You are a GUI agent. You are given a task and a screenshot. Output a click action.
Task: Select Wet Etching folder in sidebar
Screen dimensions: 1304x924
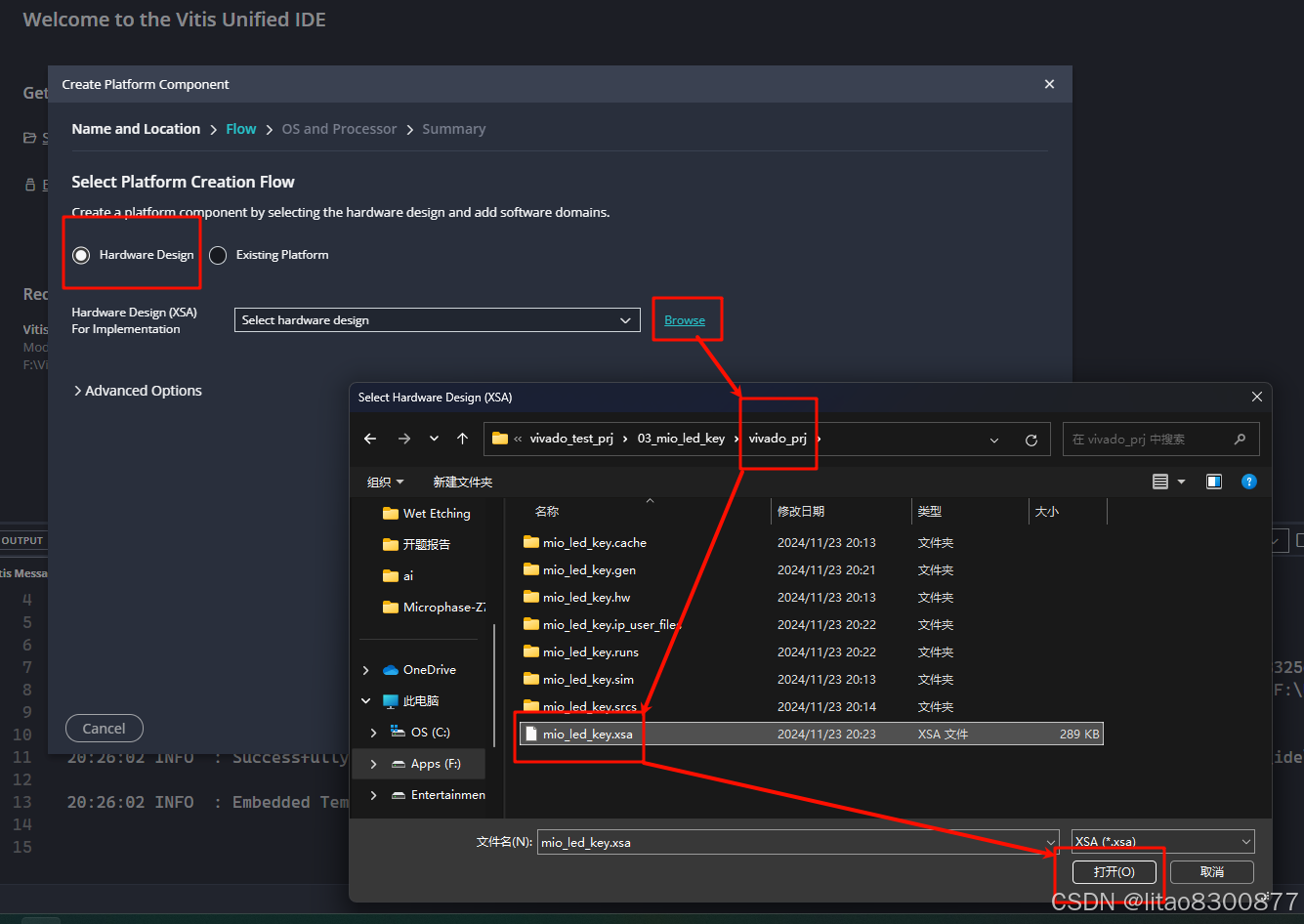[427, 513]
